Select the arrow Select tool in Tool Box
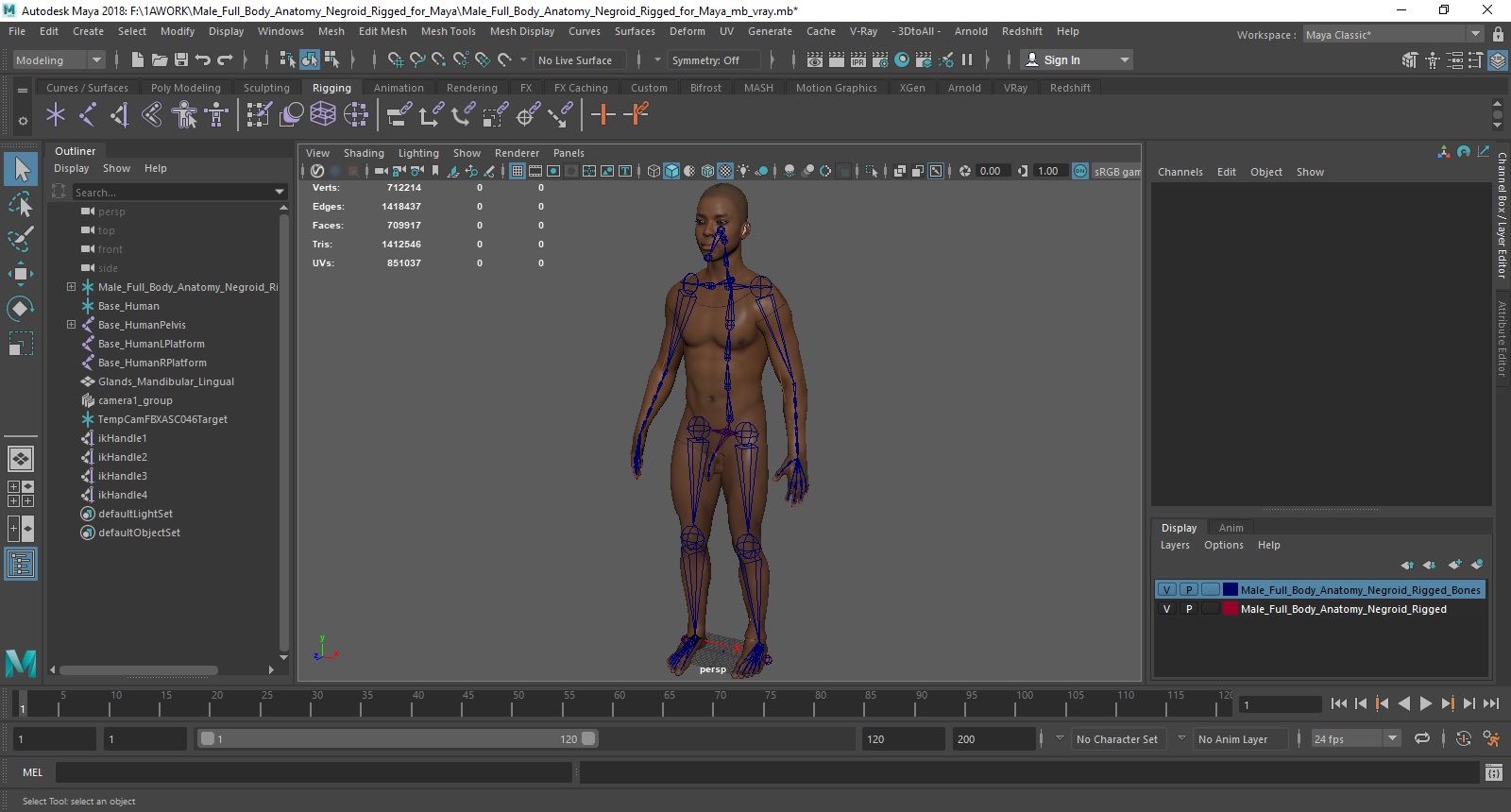This screenshot has height=812, width=1511. coord(21,169)
